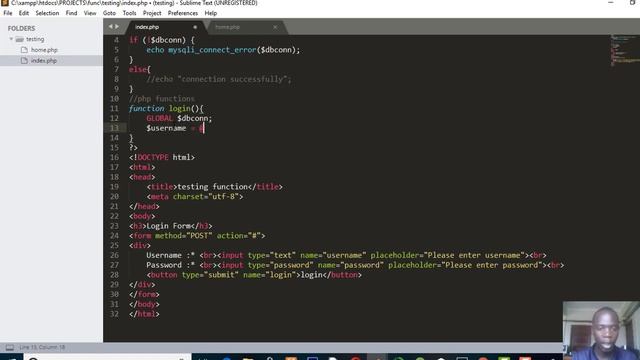Image resolution: width=640 pixels, height=360 pixels.
Task: Click the meta charset="utf-8" line
Action: (195, 197)
